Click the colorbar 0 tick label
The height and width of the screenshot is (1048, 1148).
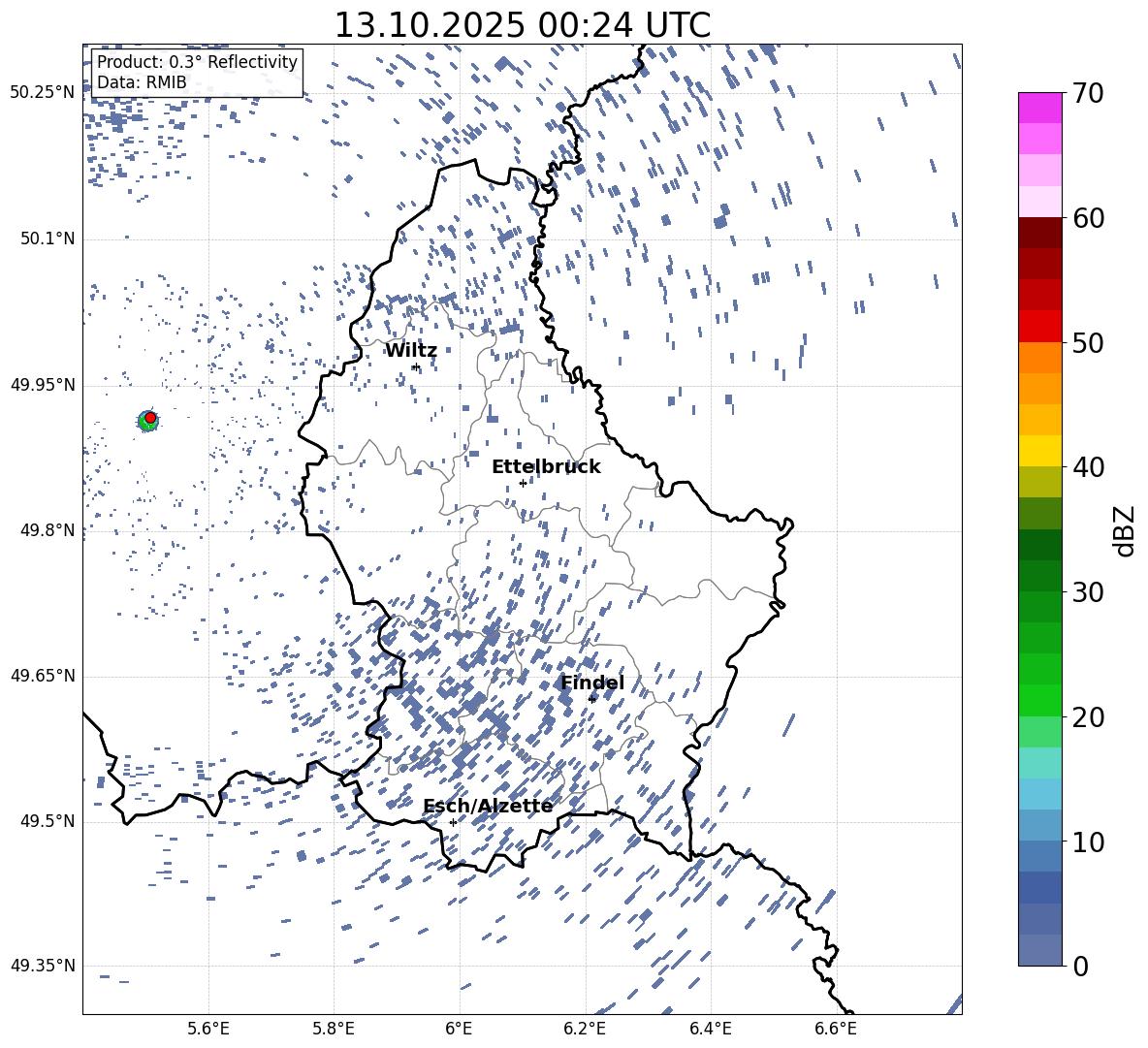coord(1080,966)
